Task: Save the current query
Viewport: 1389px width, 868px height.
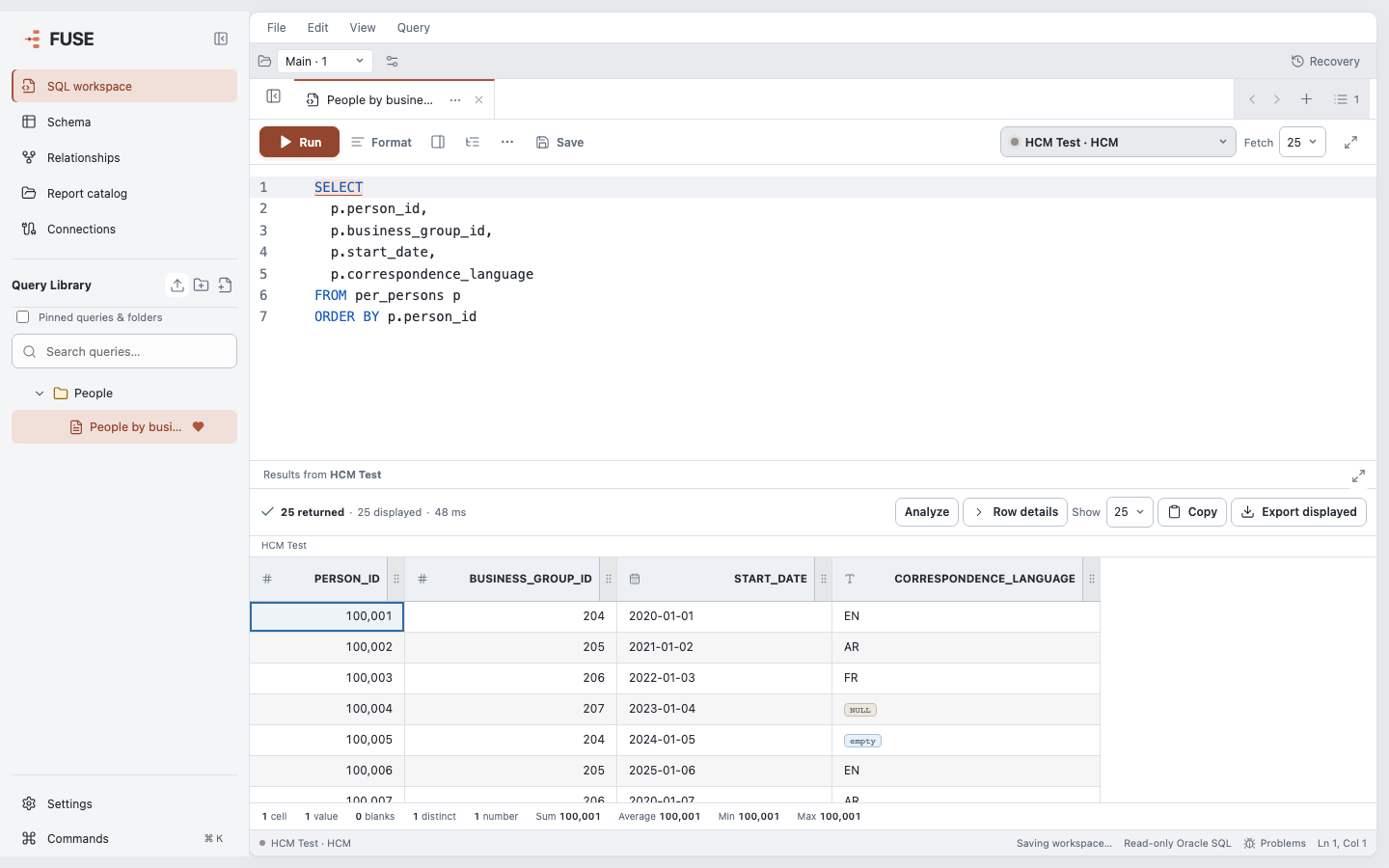Action: coord(560,142)
